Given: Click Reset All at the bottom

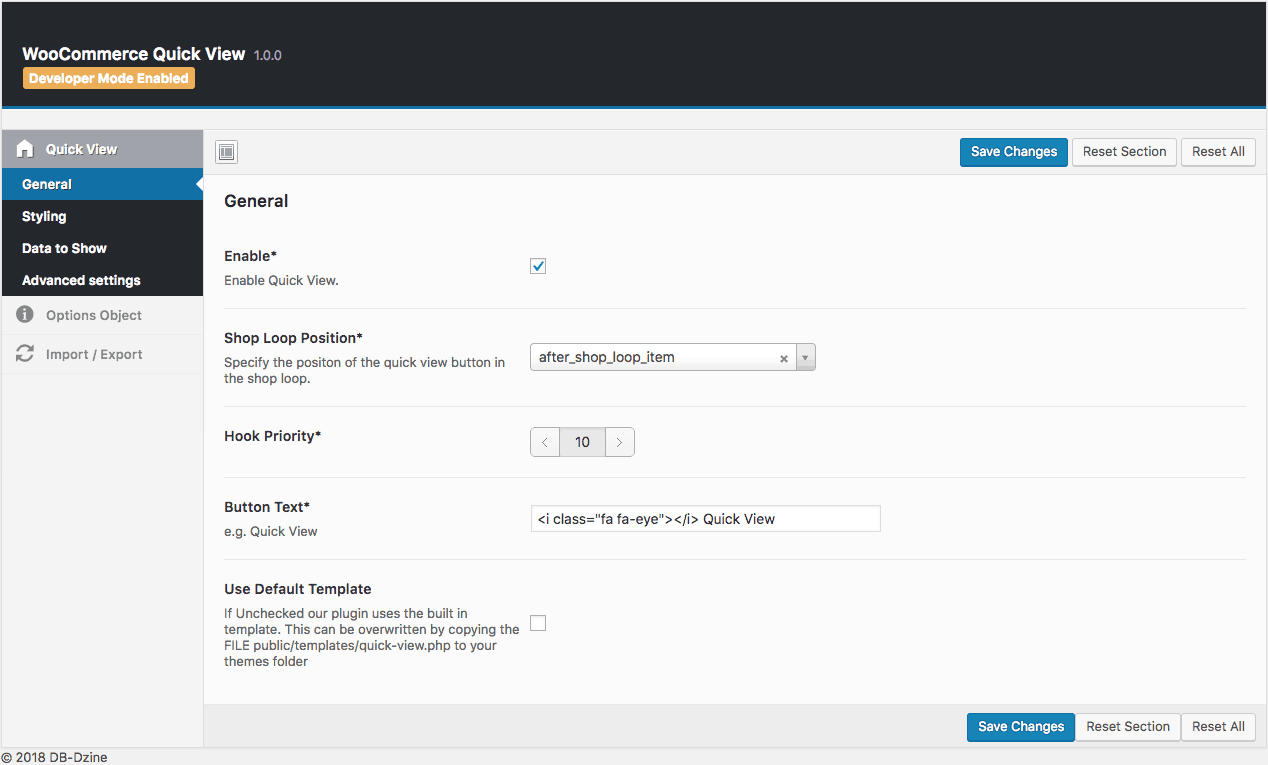Looking at the screenshot, I should click(x=1218, y=726).
